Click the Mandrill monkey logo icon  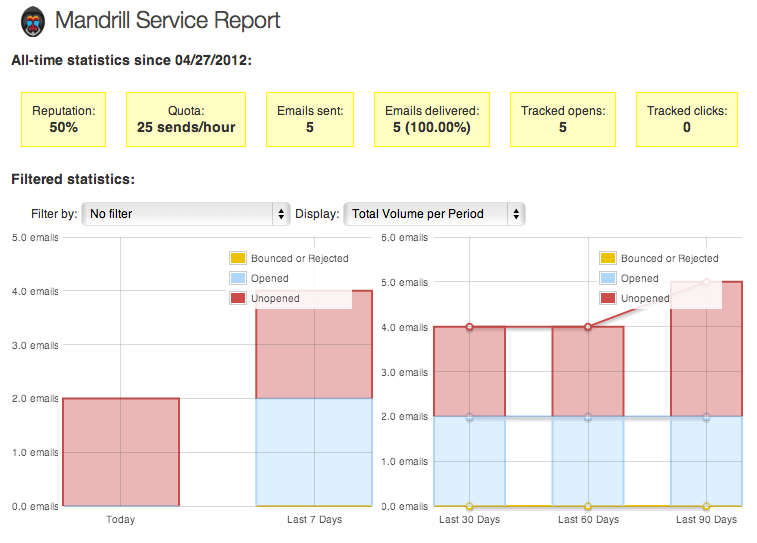(33, 22)
